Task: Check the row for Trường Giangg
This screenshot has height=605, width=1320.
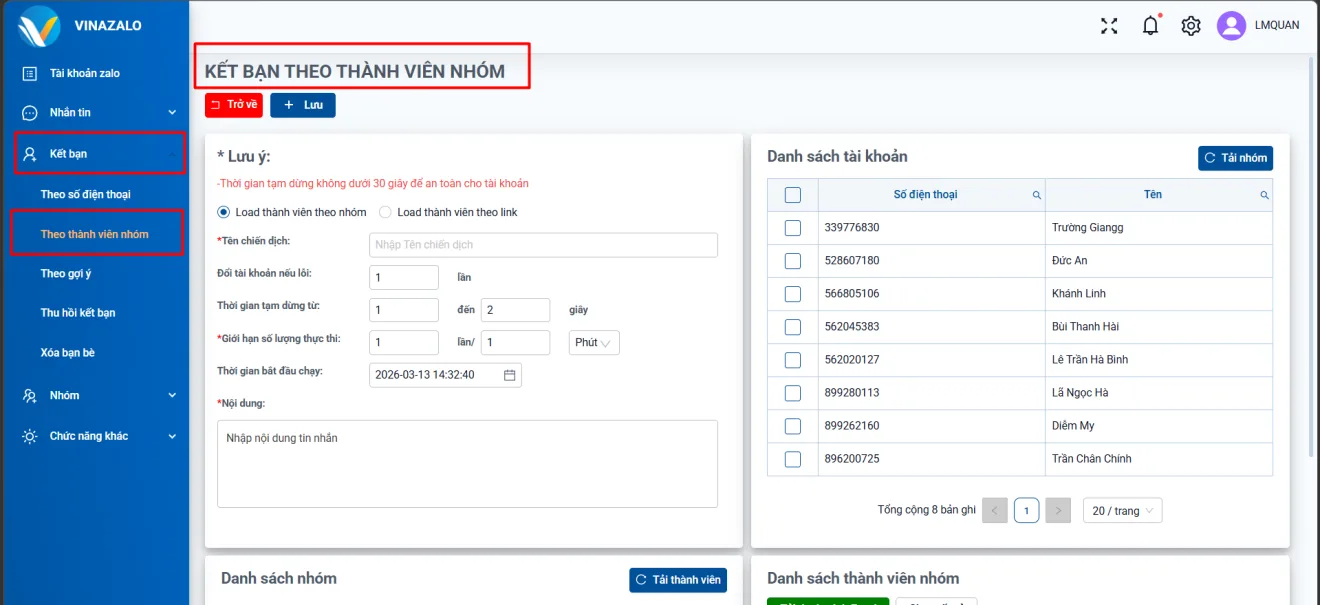Action: (792, 227)
